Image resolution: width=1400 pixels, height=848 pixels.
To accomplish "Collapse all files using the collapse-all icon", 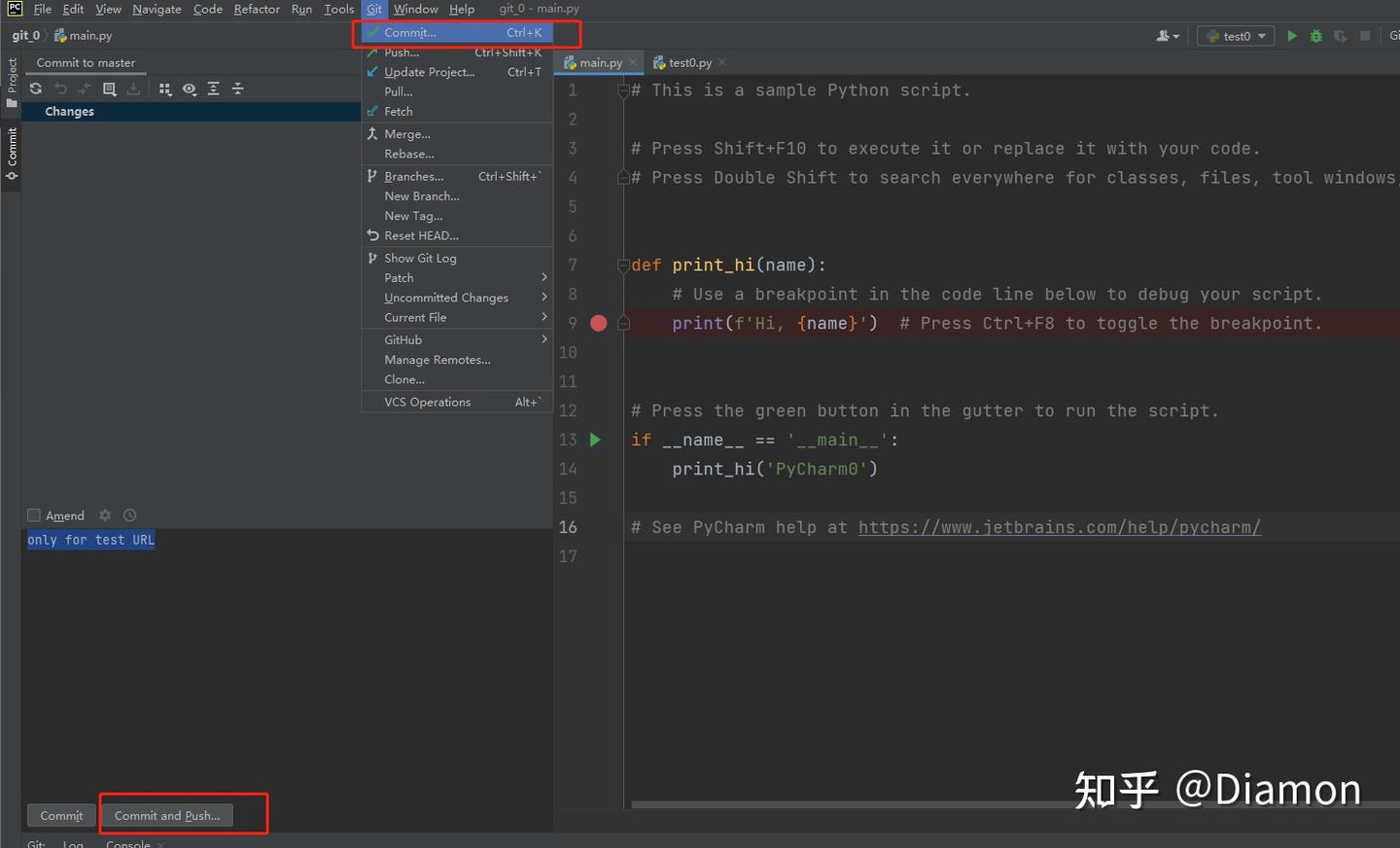I will click(x=237, y=88).
